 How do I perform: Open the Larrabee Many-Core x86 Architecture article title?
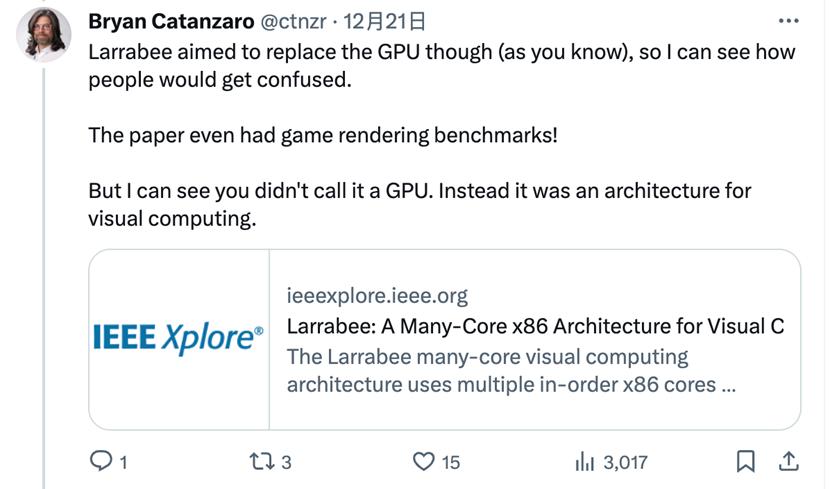tap(534, 326)
